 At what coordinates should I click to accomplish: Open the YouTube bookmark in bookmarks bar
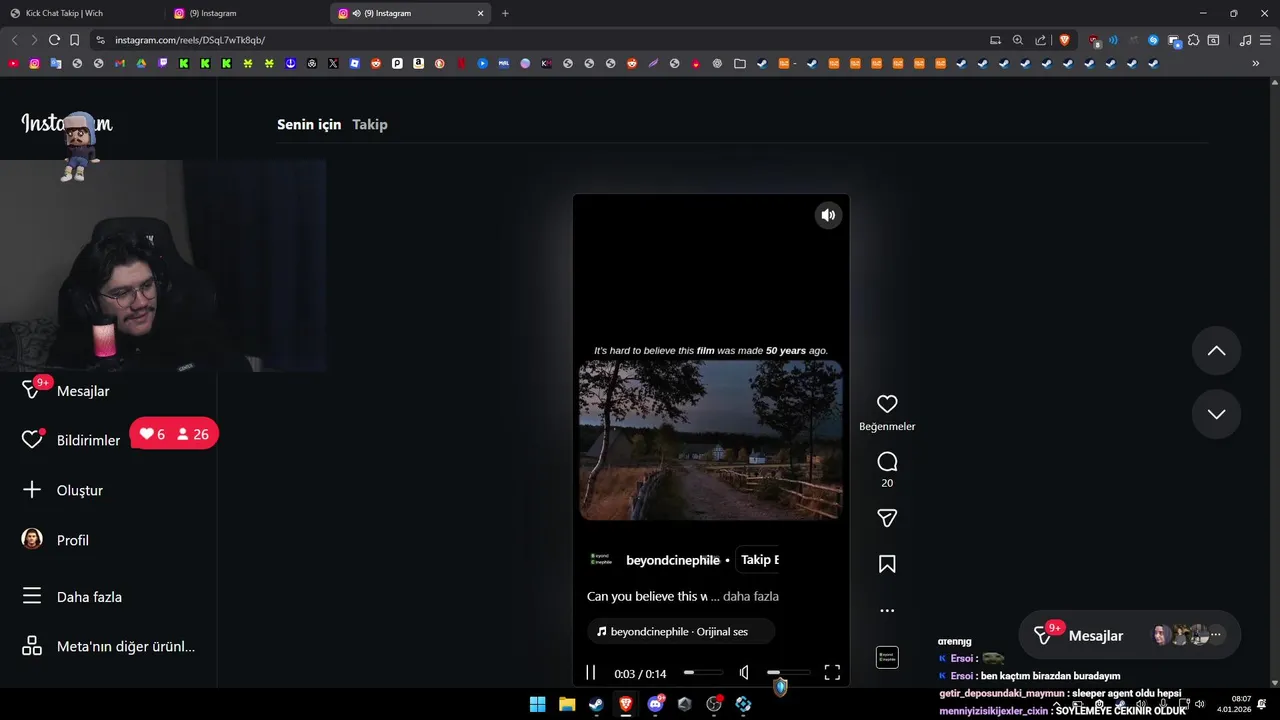[x=13, y=63]
